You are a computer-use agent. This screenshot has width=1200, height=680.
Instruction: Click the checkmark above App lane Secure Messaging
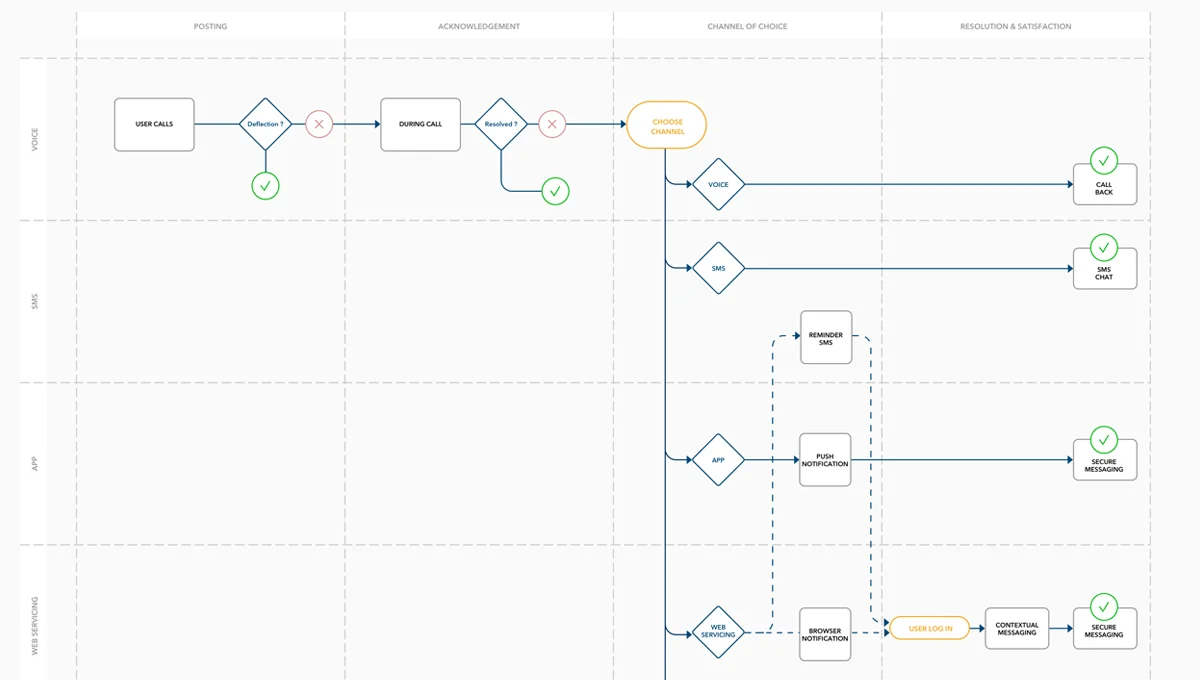(1104, 440)
